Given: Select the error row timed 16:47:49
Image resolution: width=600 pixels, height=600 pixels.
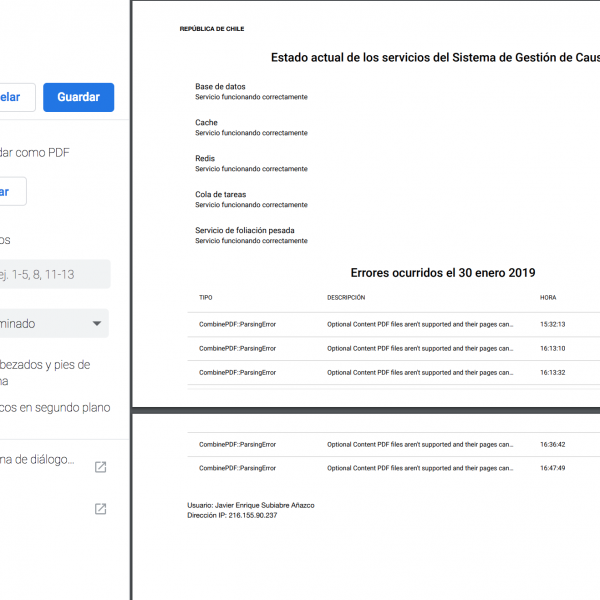Looking at the screenshot, I should click(400, 468).
